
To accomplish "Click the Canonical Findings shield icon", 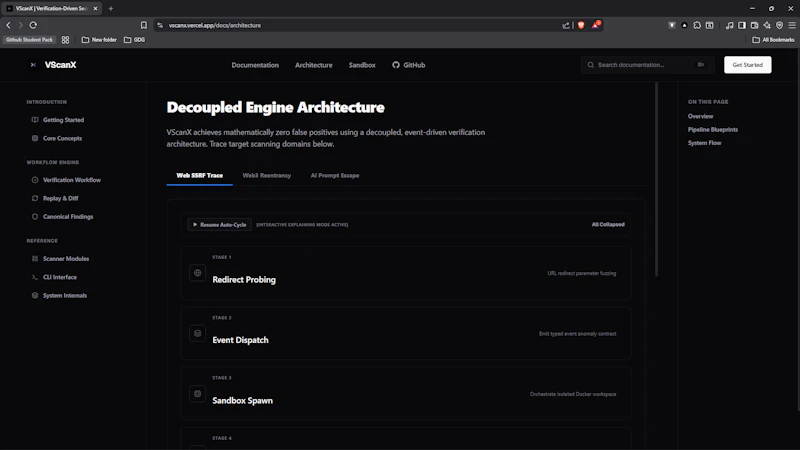I will click(35, 217).
